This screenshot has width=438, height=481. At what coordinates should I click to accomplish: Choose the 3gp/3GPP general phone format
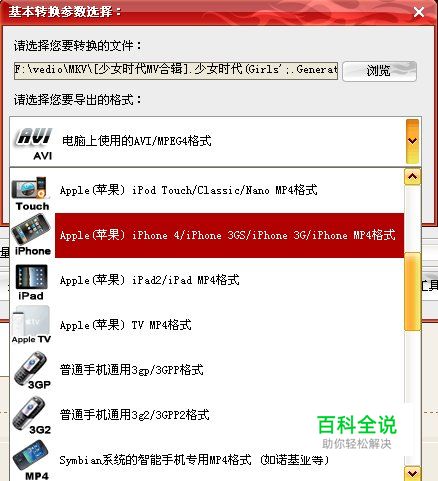[229, 370]
